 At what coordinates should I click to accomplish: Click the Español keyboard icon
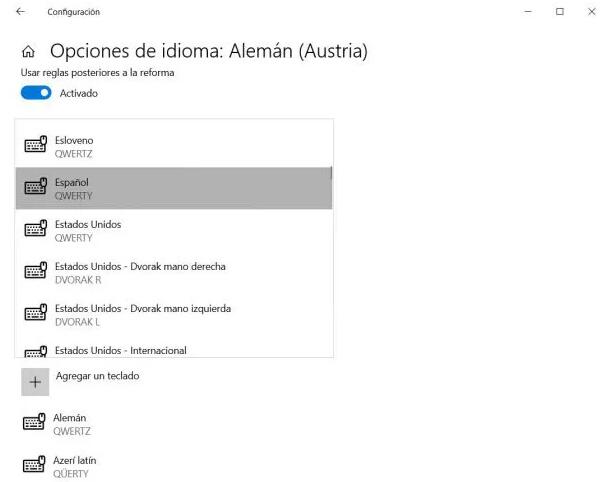pos(35,186)
